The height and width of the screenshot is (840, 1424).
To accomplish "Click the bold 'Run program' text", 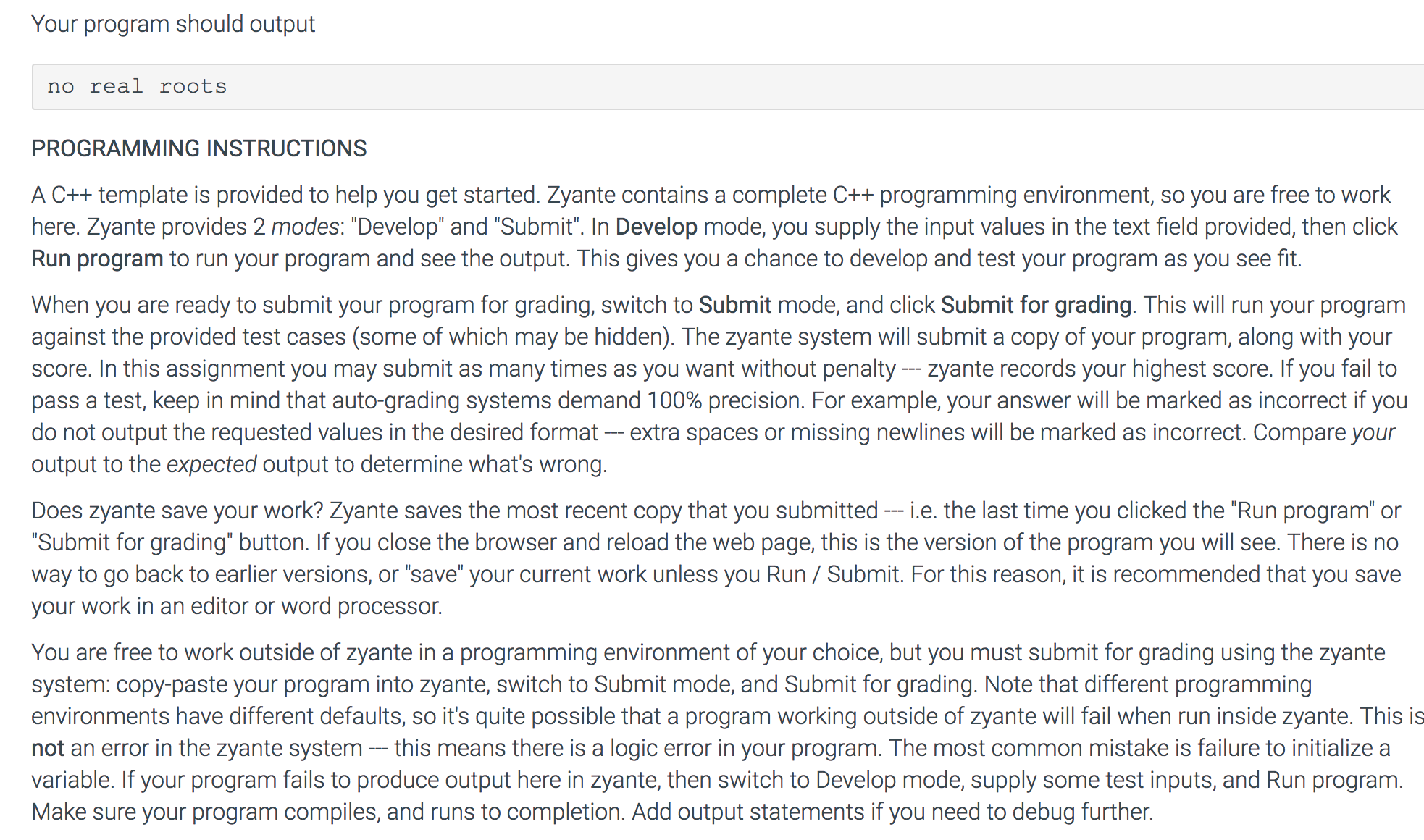I will pyautogui.click(x=98, y=259).
